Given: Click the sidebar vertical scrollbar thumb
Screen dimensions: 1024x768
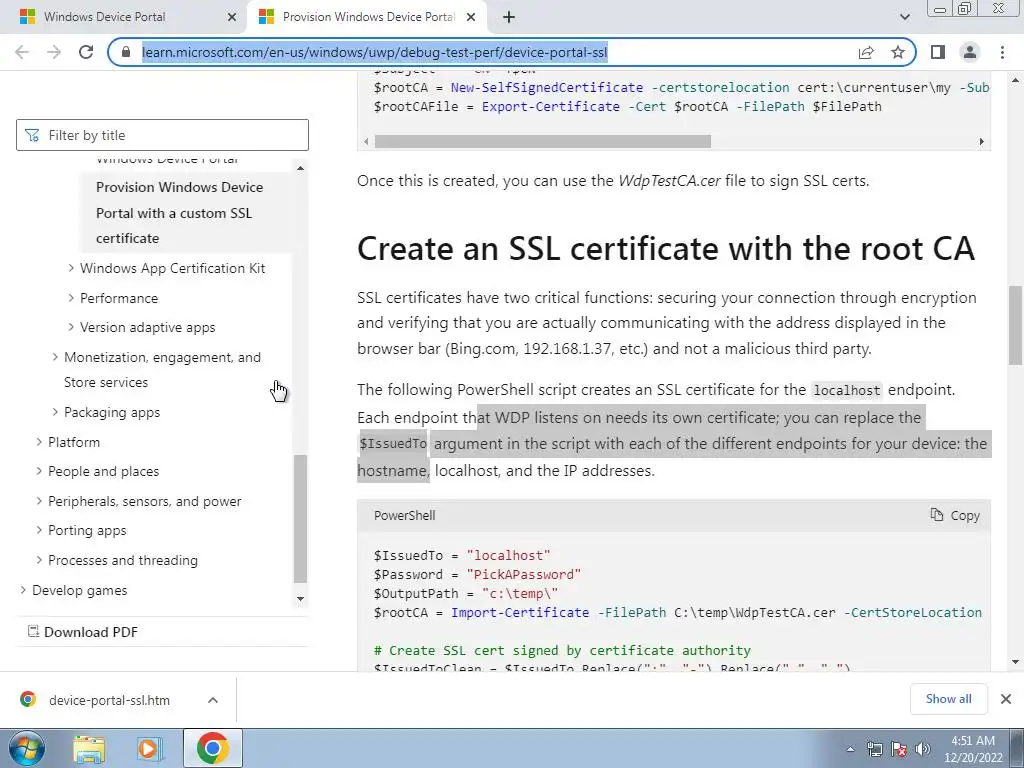Looking at the screenshot, I should coord(300,519).
